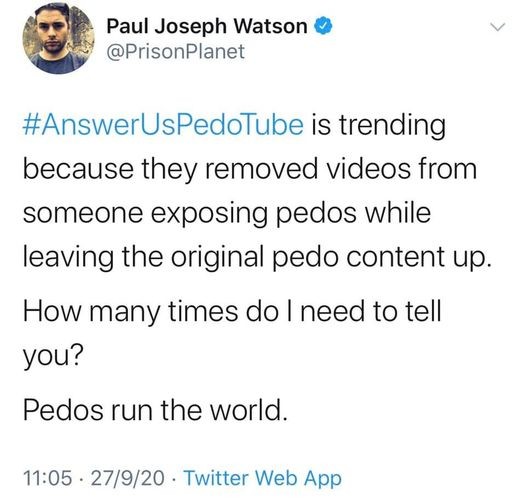Open the tweet options chevron menu
526x502 pixels.
(x=497, y=27)
